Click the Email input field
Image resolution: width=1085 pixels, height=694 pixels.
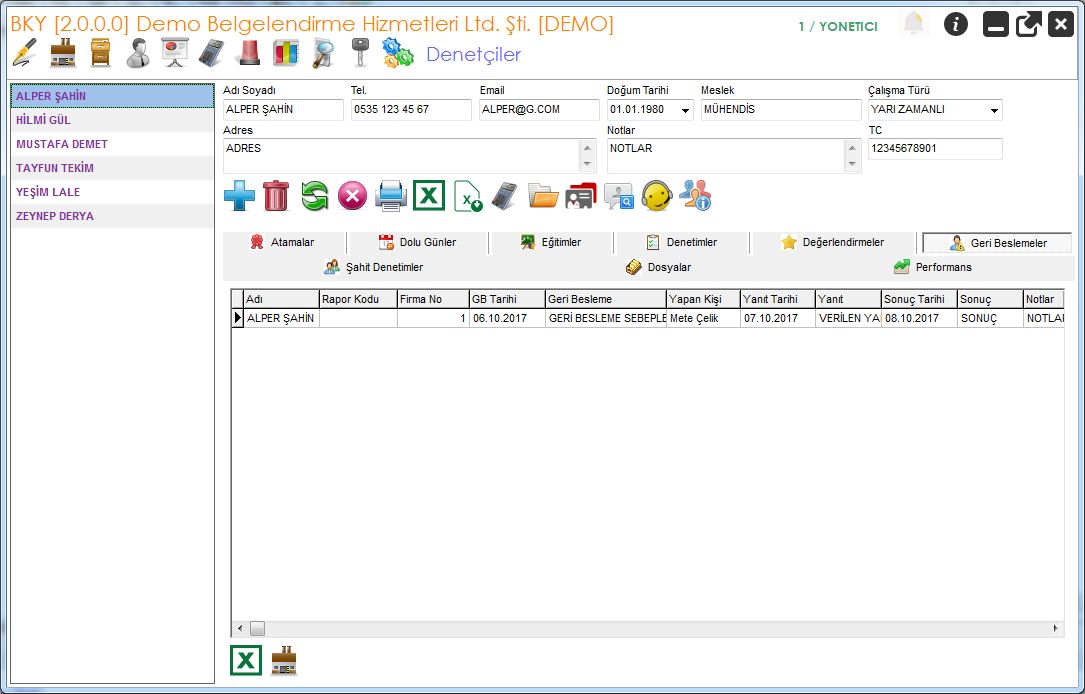click(x=539, y=109)
